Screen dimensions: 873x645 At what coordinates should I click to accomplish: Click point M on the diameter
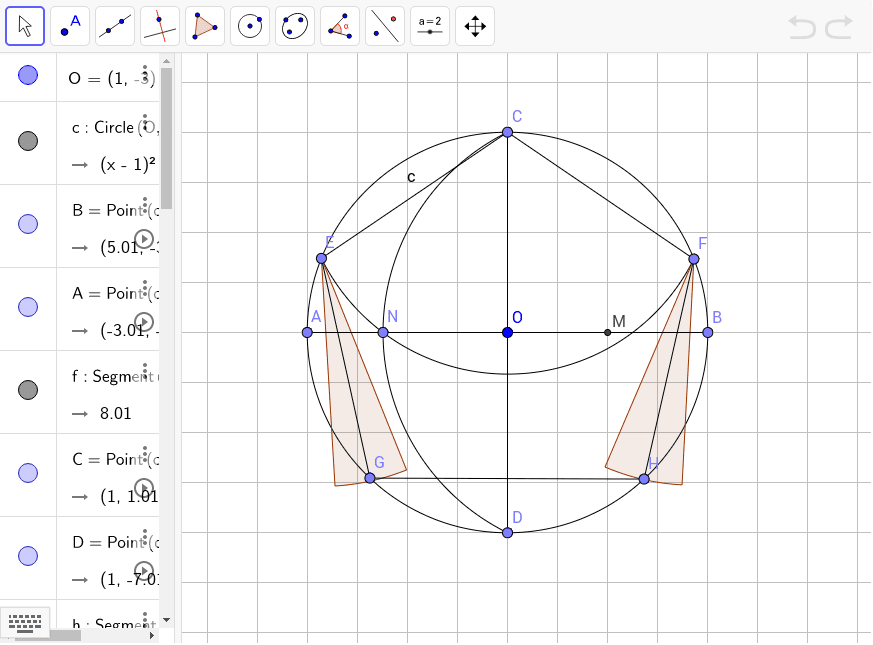pyautogui.click(x=607, y=333)
